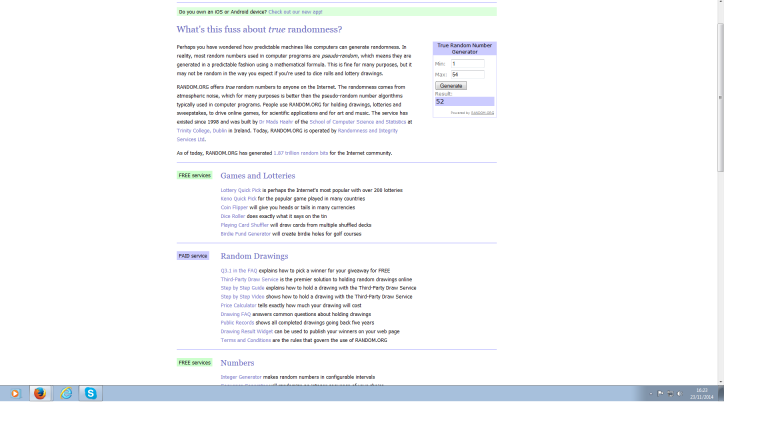Open the Birdie Fund Generator link
This screenshot has height=432, width=768.
click(x=245, y=234)
